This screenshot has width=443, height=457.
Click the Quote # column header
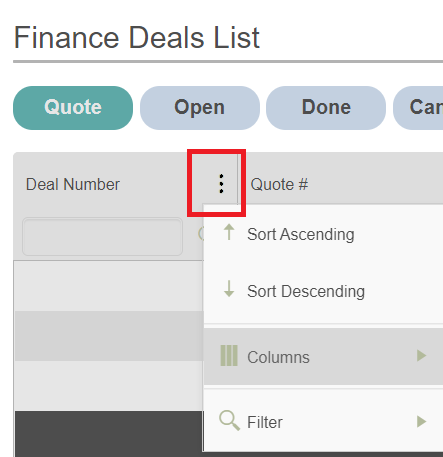[x=279, y=184]
